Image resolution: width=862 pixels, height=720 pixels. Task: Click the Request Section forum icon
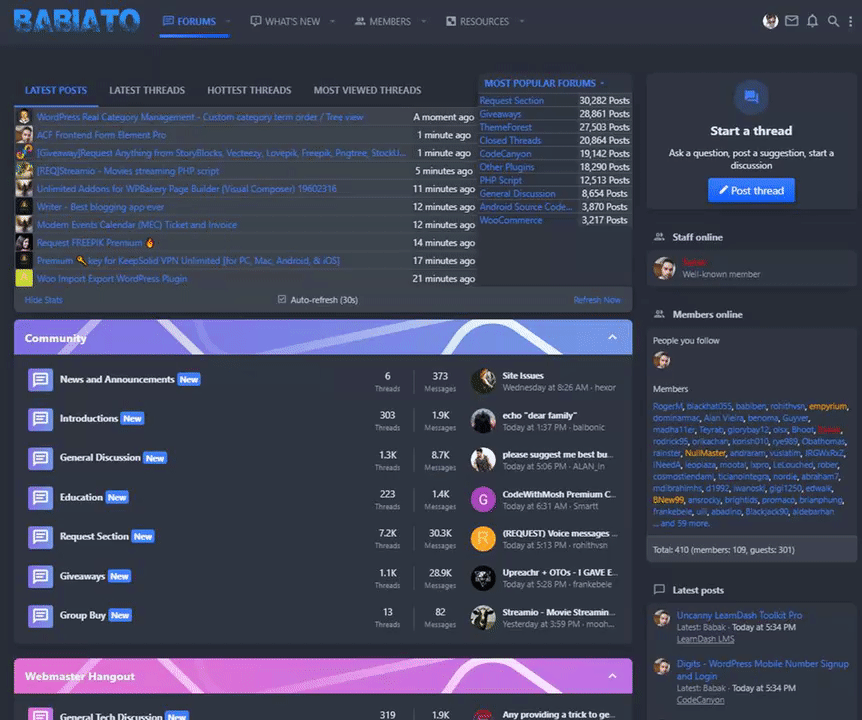pyautogui.click(x=40, y=536)
